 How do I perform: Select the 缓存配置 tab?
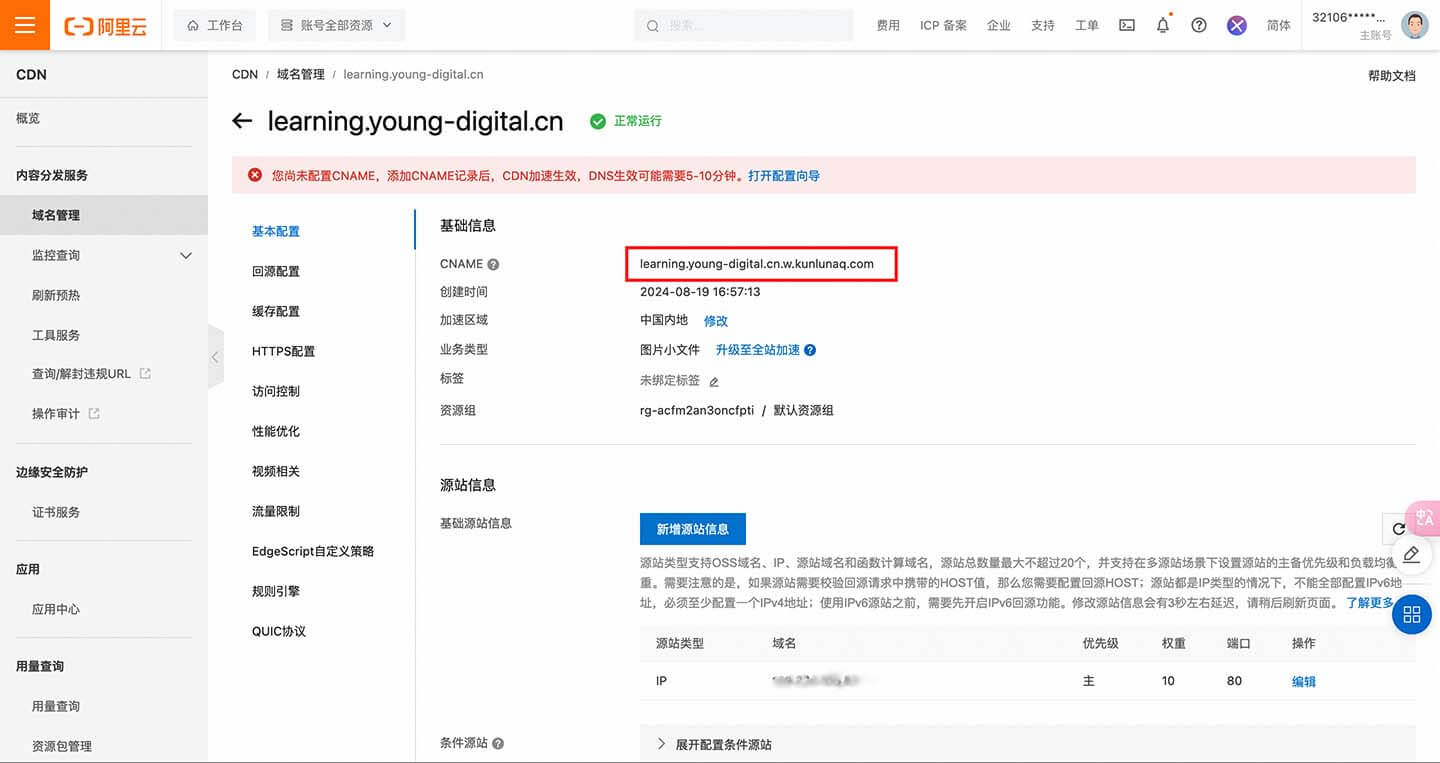click(x=276, y=311)
